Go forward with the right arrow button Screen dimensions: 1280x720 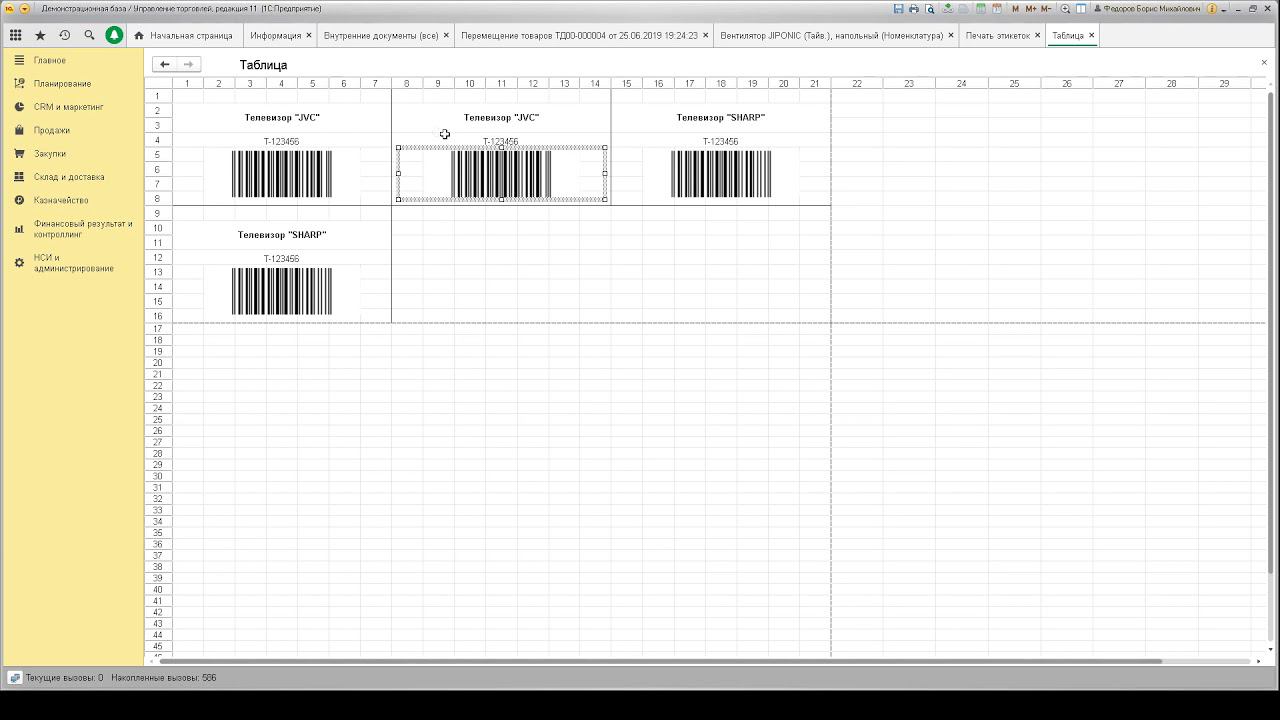189,64
